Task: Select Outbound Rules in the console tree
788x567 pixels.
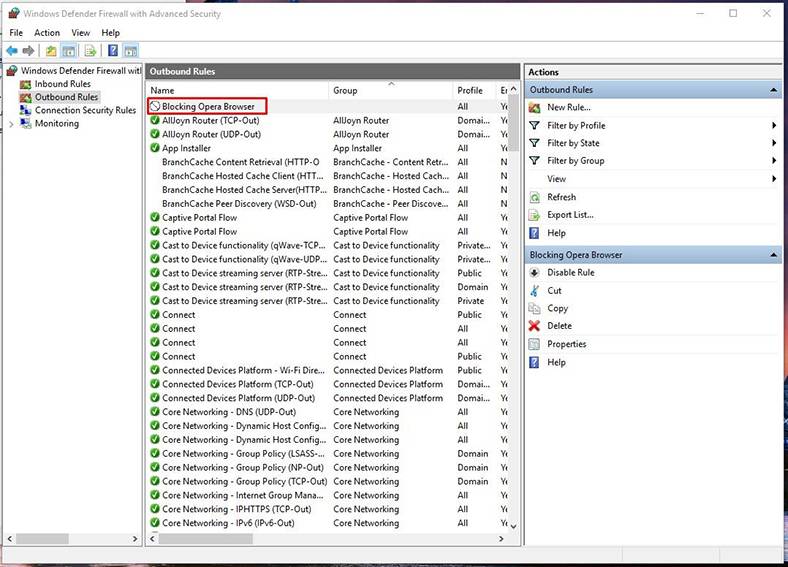Action: coord(66,97)
